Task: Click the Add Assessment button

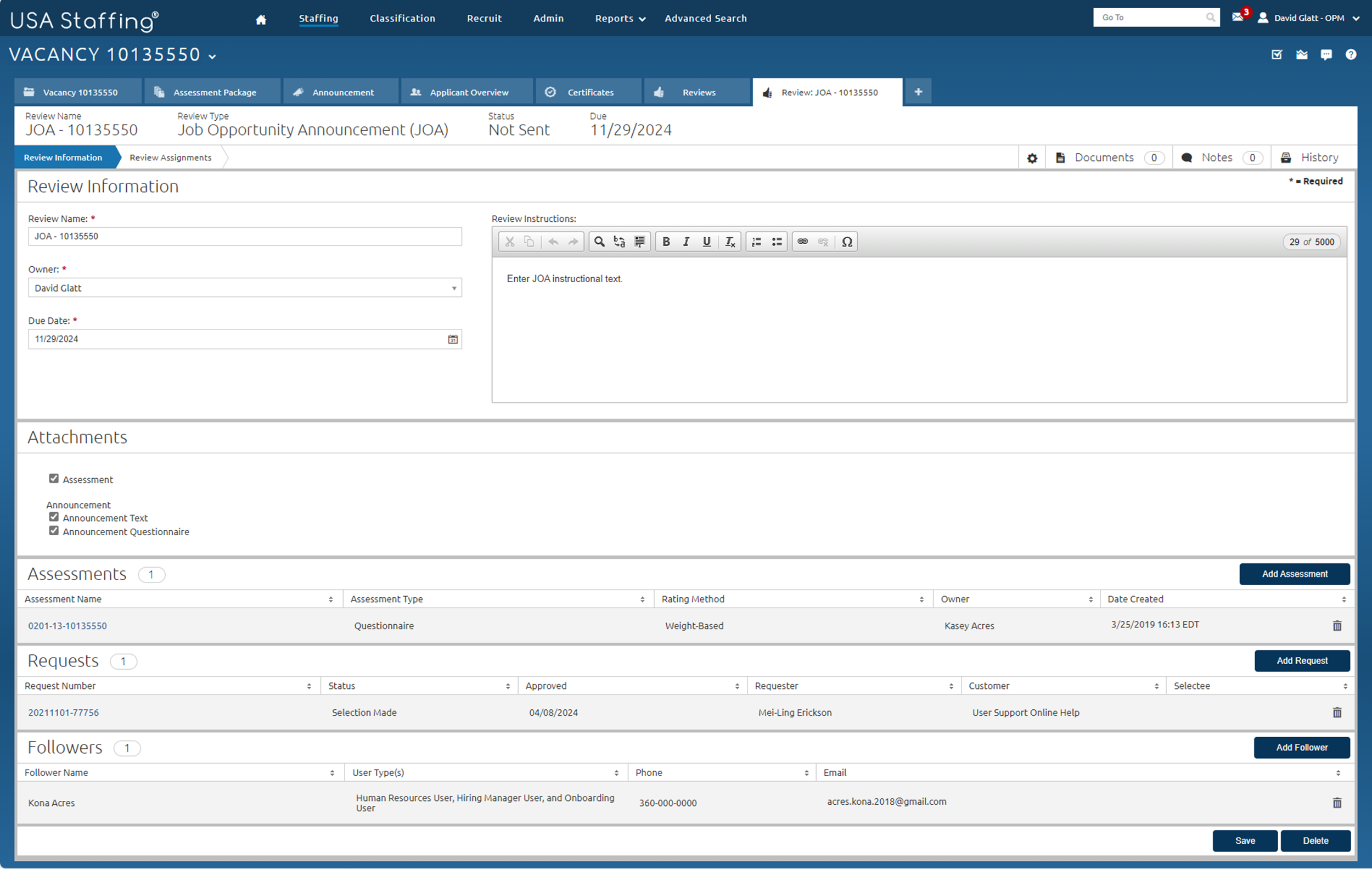Action: coord(1294,574)
